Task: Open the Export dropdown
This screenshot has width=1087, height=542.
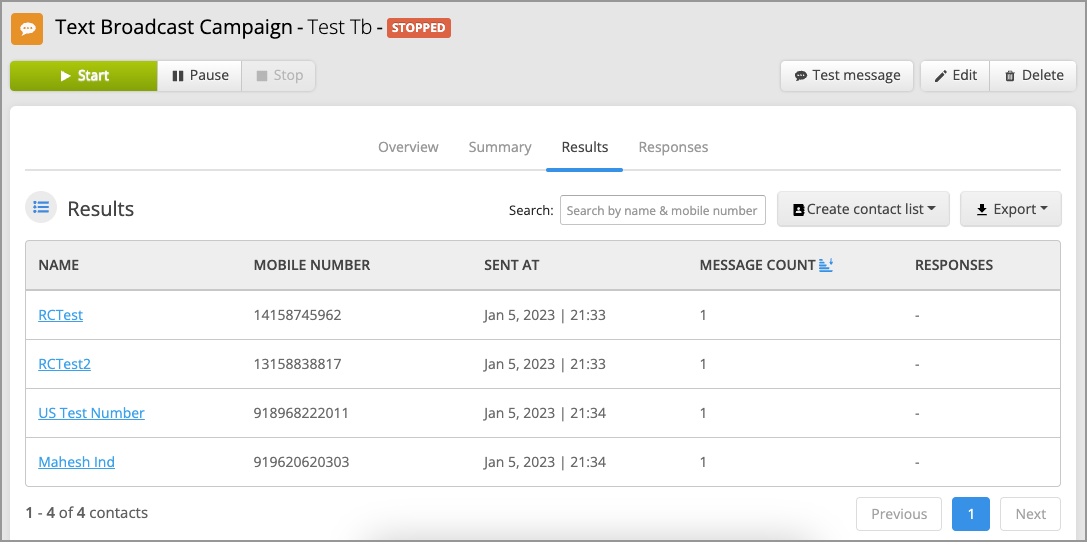Action: pos(1011,209)
